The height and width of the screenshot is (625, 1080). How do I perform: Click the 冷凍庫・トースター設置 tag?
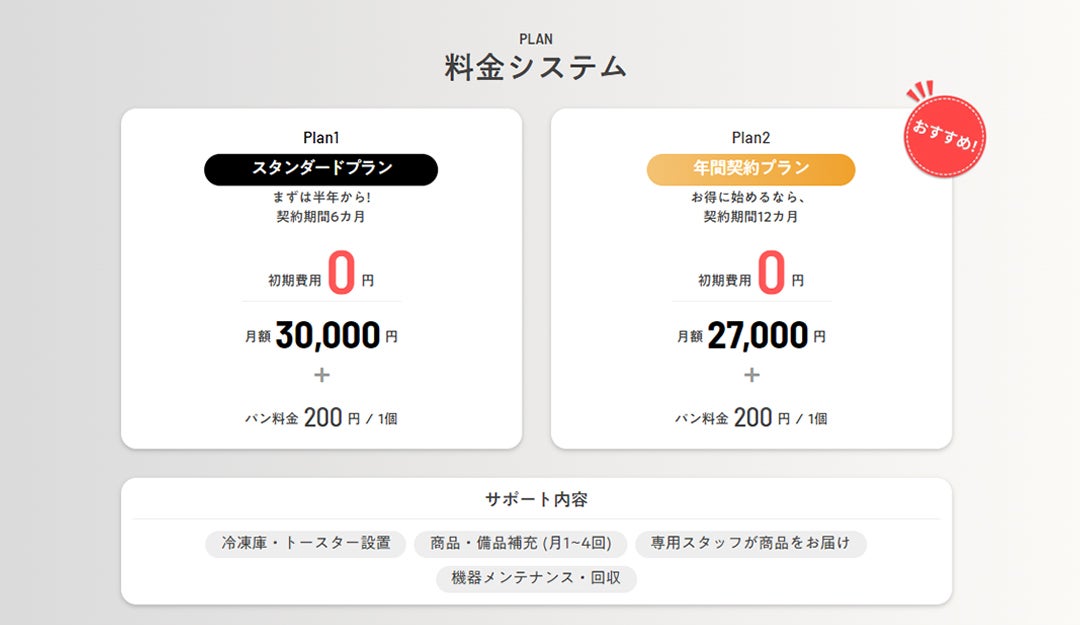[x=305, y=544]
